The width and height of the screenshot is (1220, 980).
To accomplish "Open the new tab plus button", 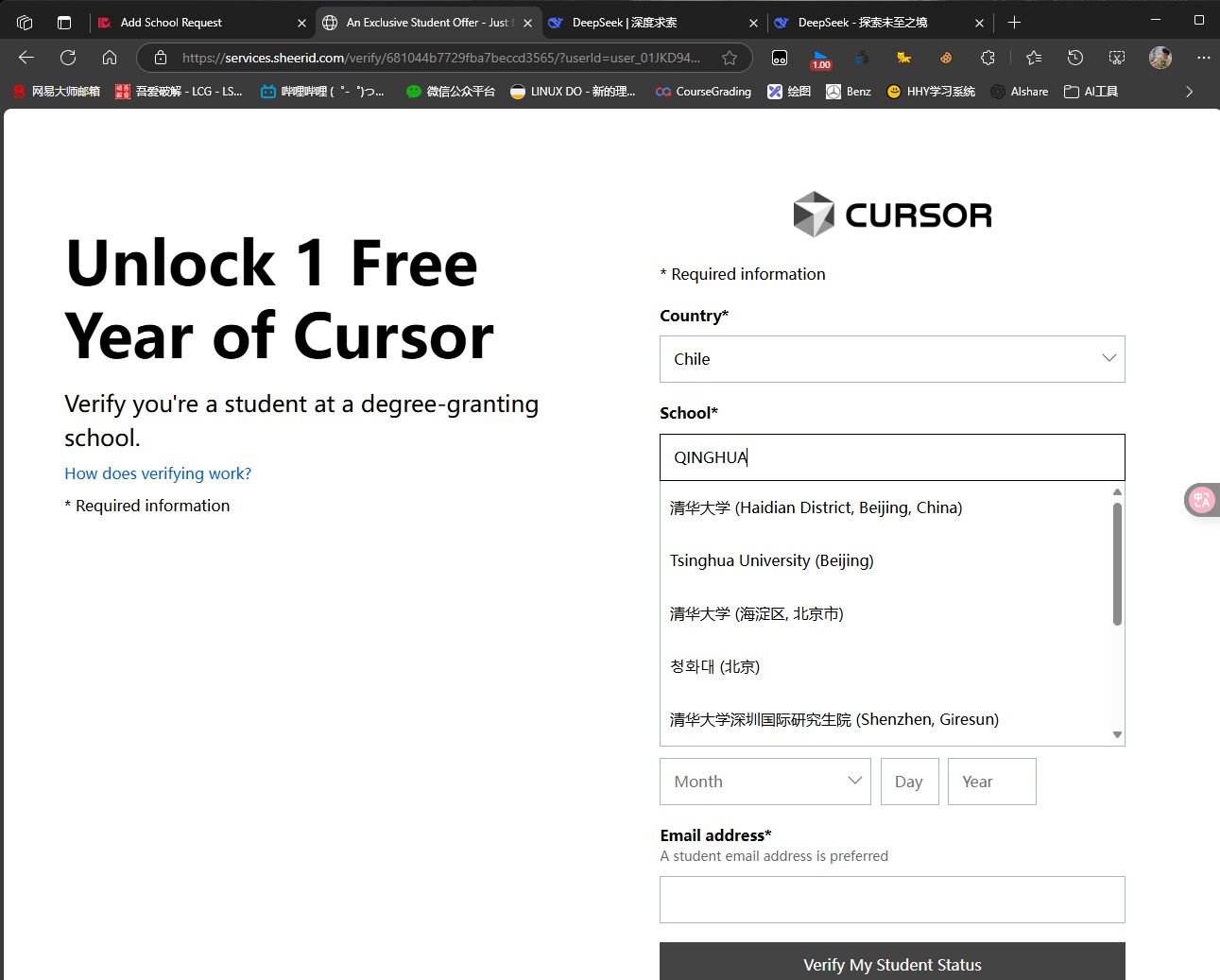I will click(x=1014, y=22).
